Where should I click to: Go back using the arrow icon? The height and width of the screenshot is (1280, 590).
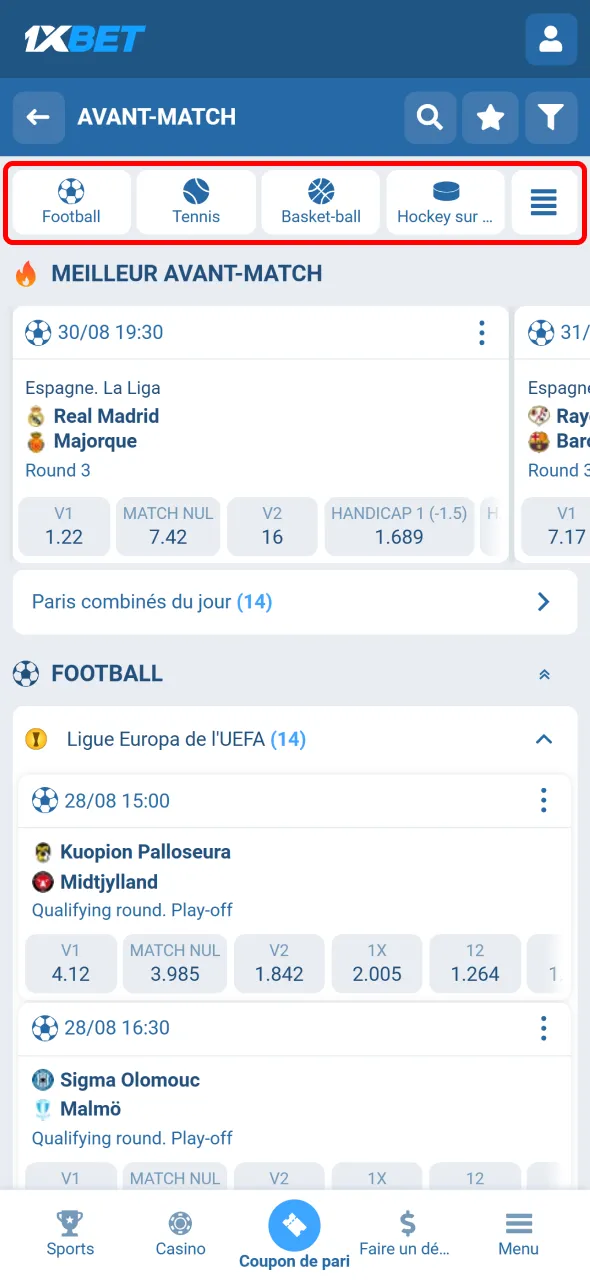click(38, 117)
